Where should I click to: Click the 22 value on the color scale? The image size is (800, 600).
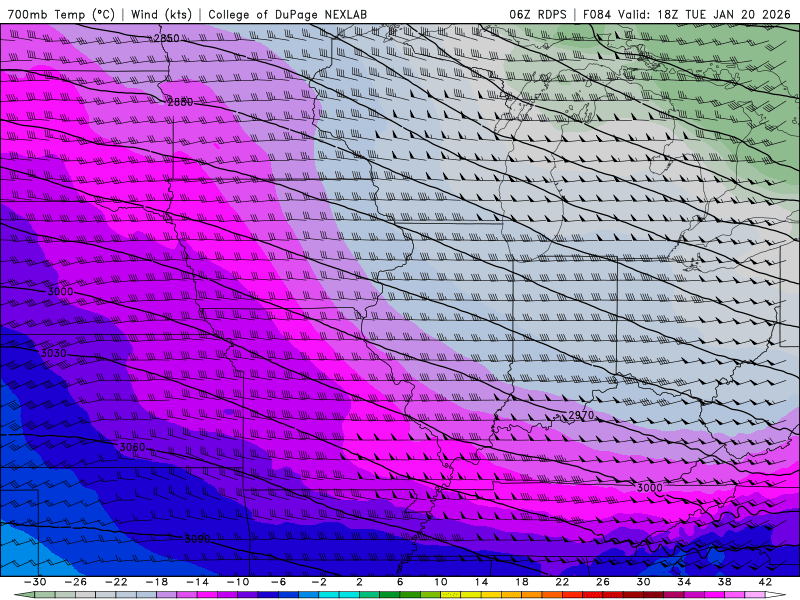click(x=562, y=582)
